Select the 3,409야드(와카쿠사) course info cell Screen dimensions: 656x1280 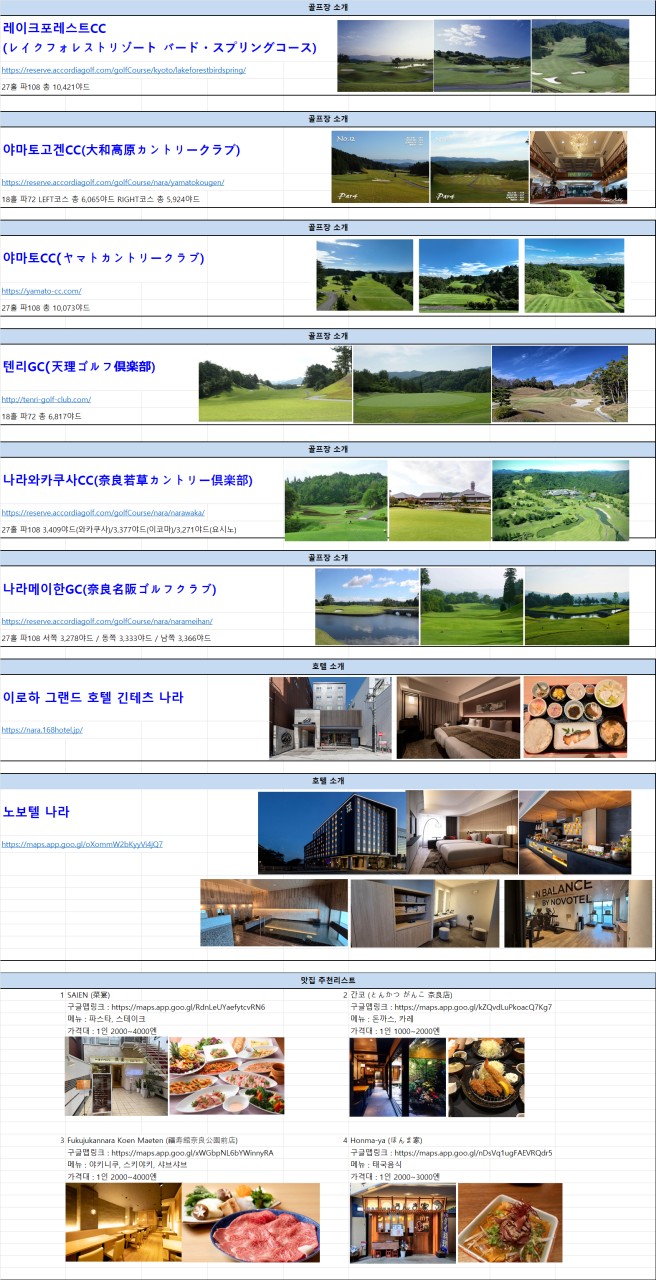119,529
